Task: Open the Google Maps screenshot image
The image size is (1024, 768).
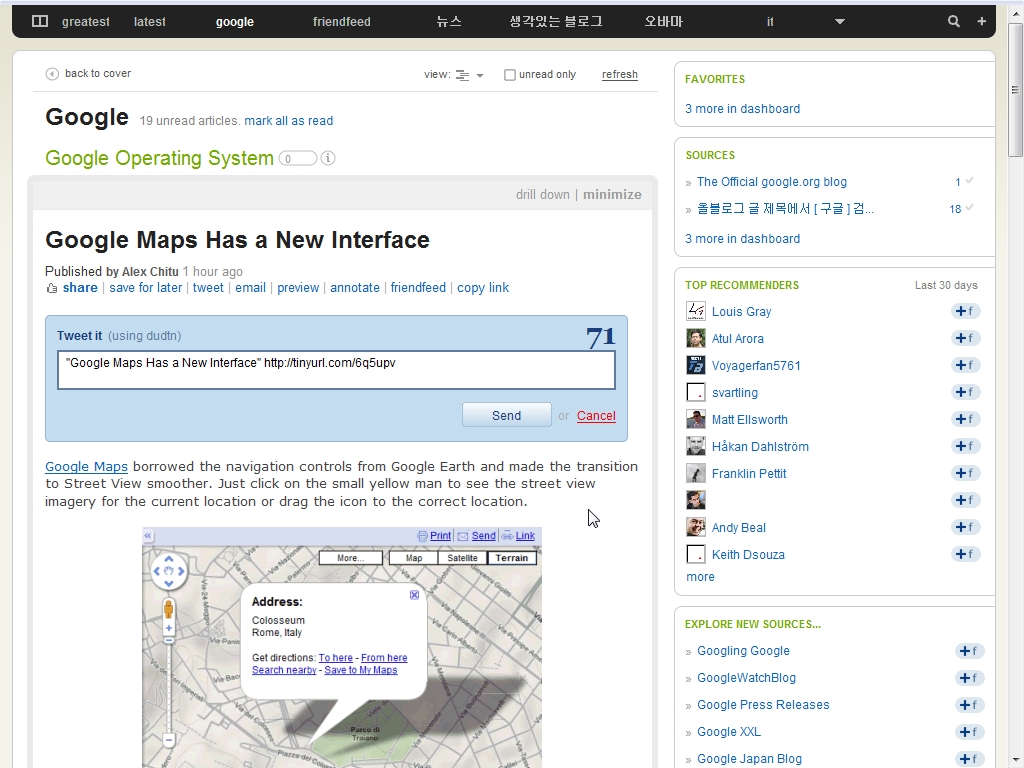Action: pyautogui.click(x=342, y=647)
